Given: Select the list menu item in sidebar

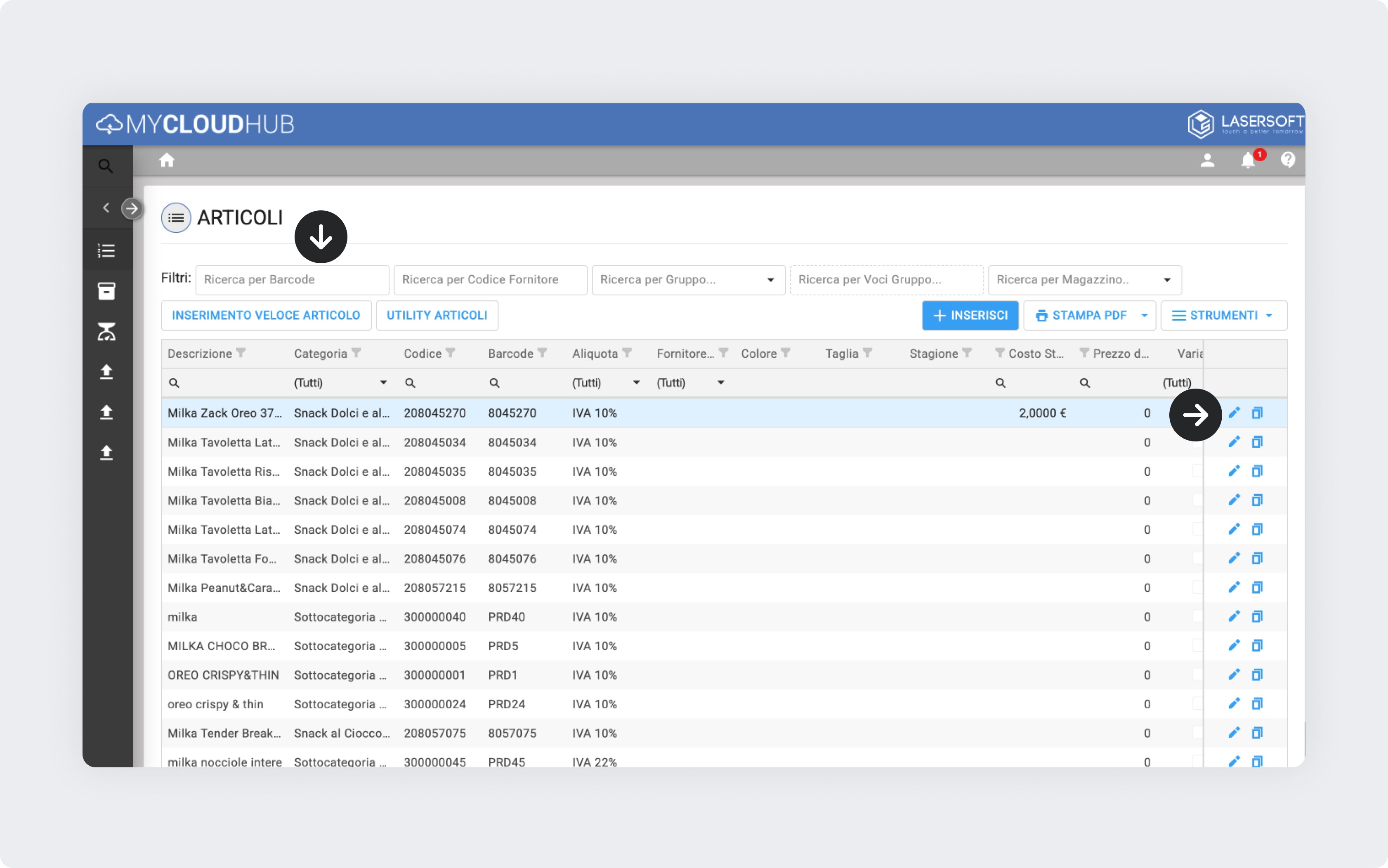Looking at the screenshot, I should click(x=106, y=250).
